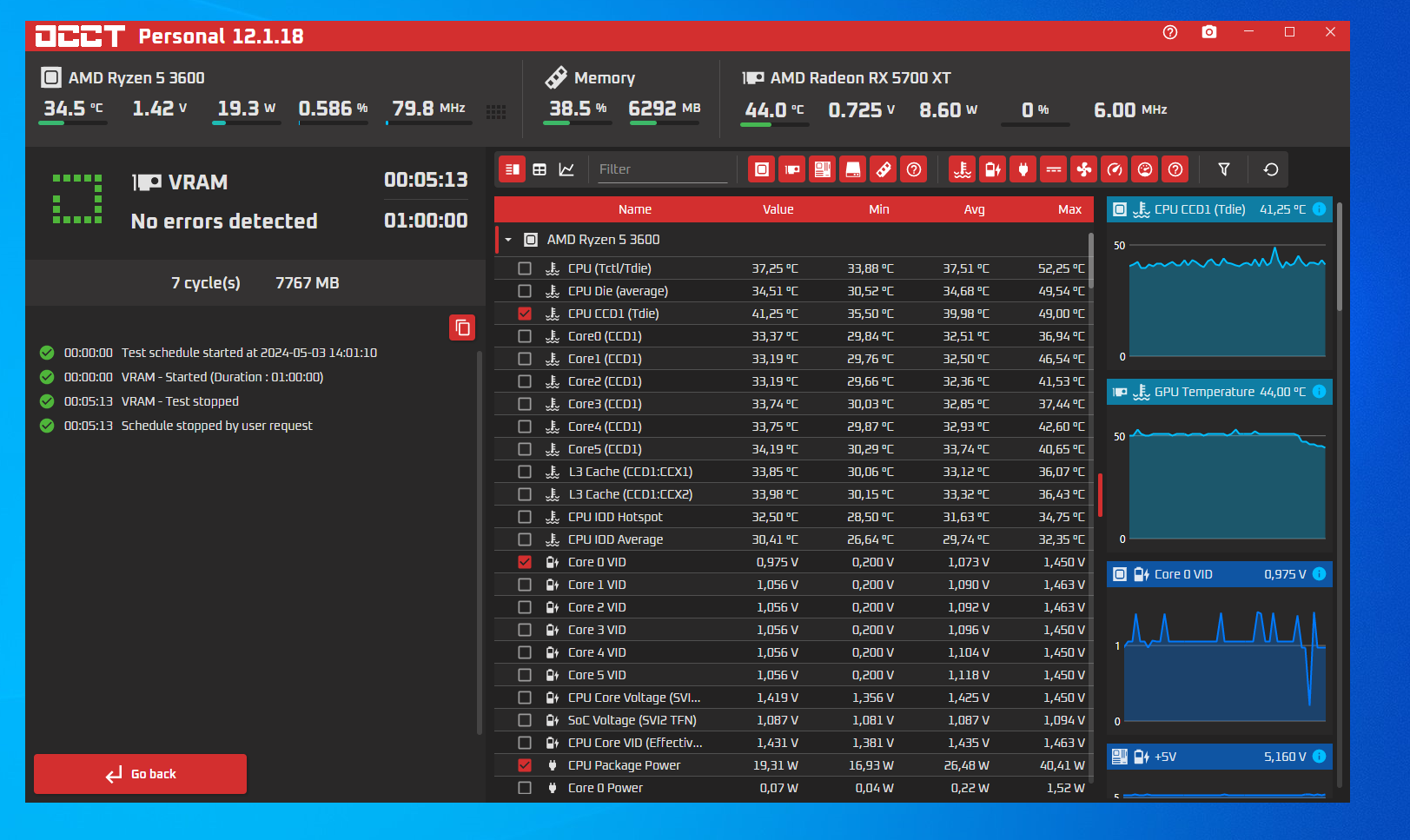Switch to the graph-only view

coord(566,169)
